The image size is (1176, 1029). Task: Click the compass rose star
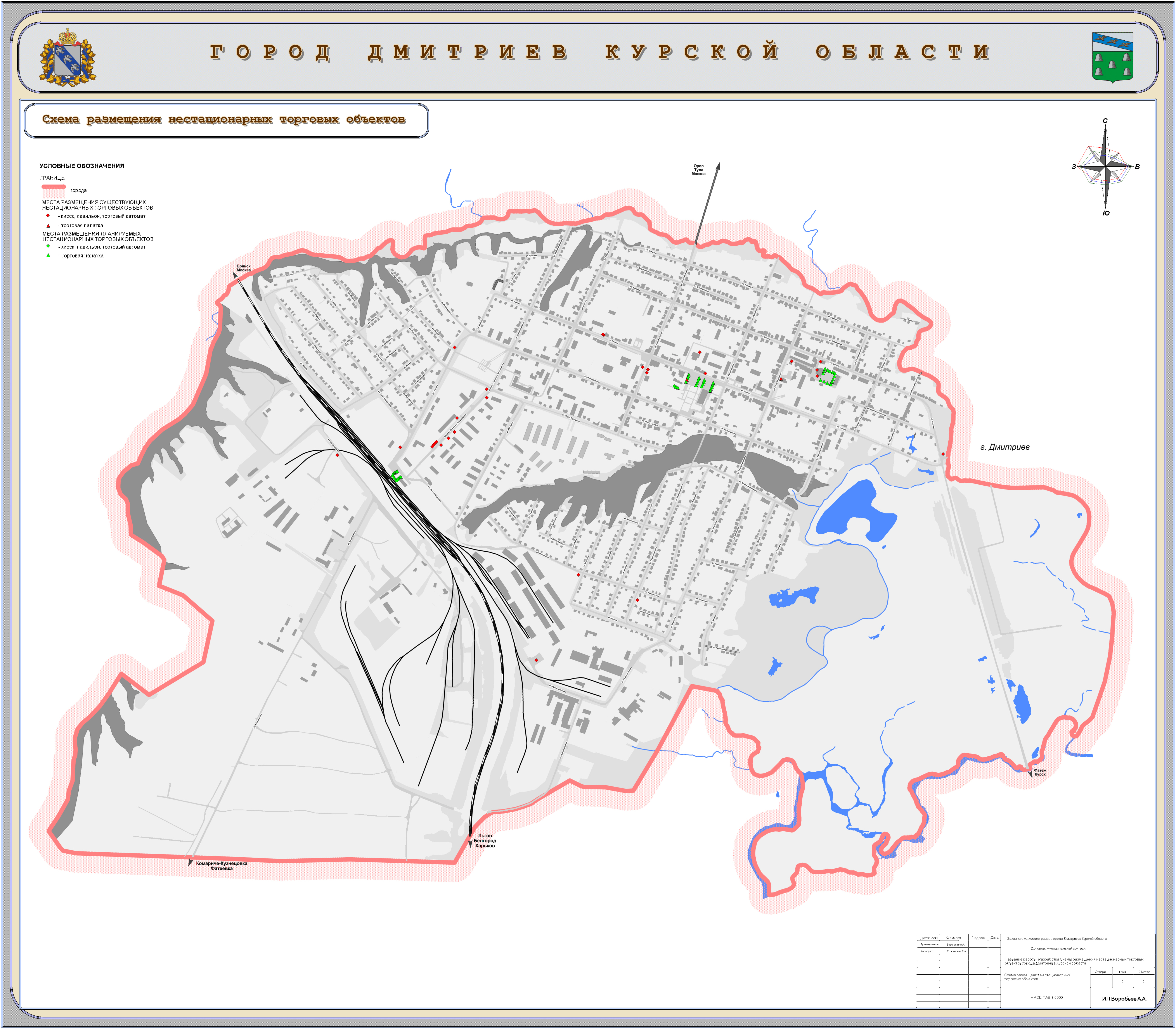pyautogui.click(x=1105, y=167)
